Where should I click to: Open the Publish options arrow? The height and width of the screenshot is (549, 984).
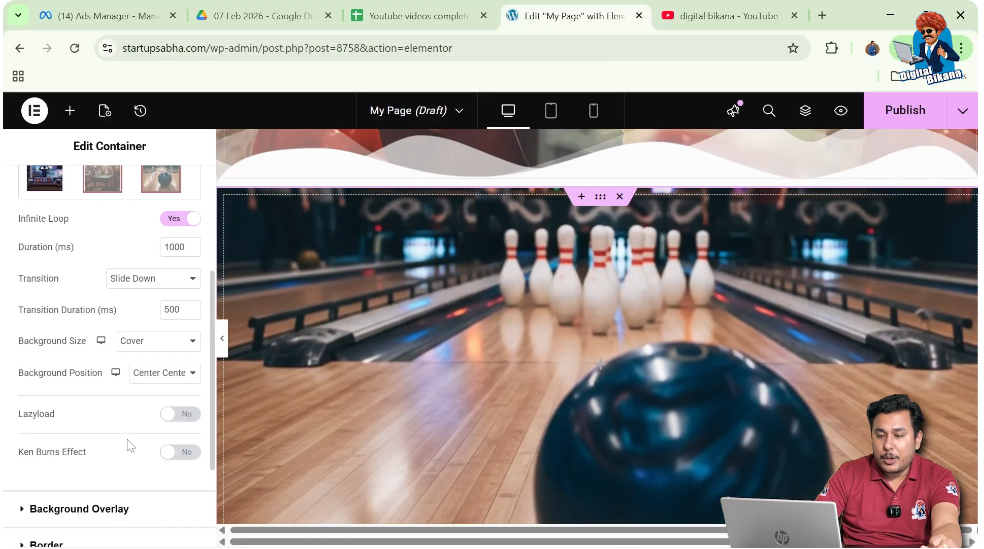click(x=963, y=111)
